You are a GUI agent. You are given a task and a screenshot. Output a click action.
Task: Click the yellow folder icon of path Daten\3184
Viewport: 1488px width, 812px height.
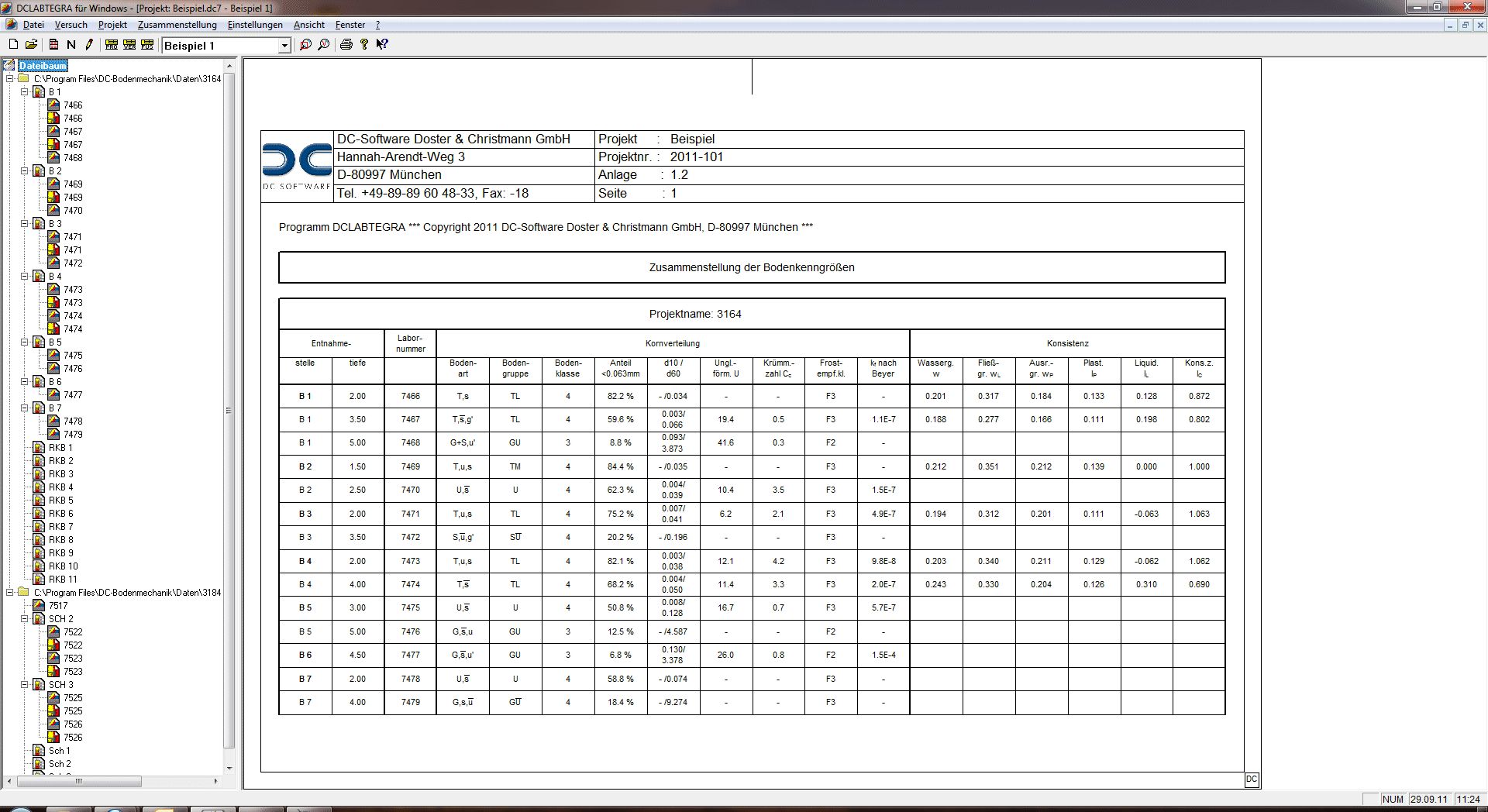tap(24, 592)
